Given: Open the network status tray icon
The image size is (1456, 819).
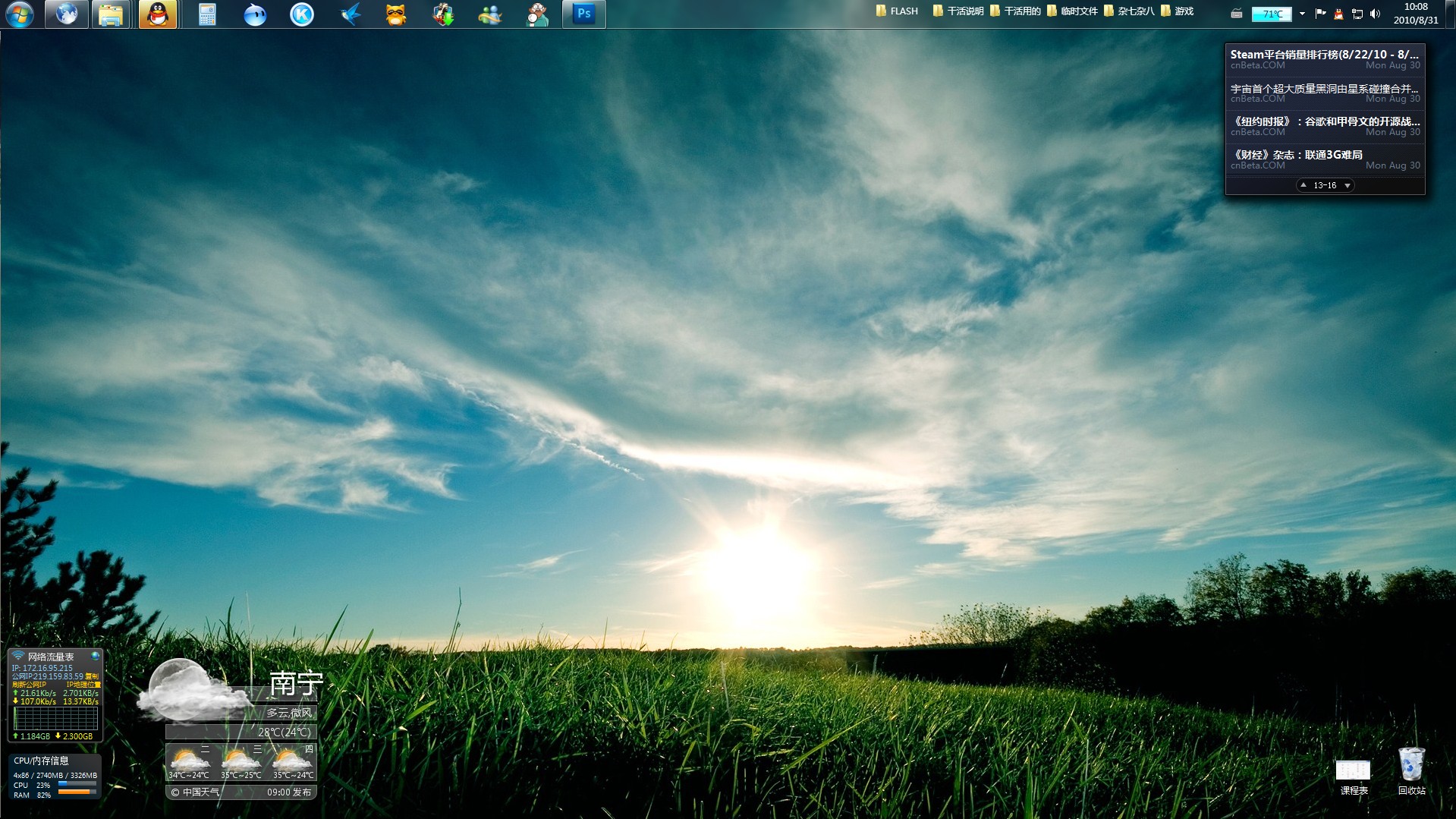Looking at the screenshot, I should 1357,14.
